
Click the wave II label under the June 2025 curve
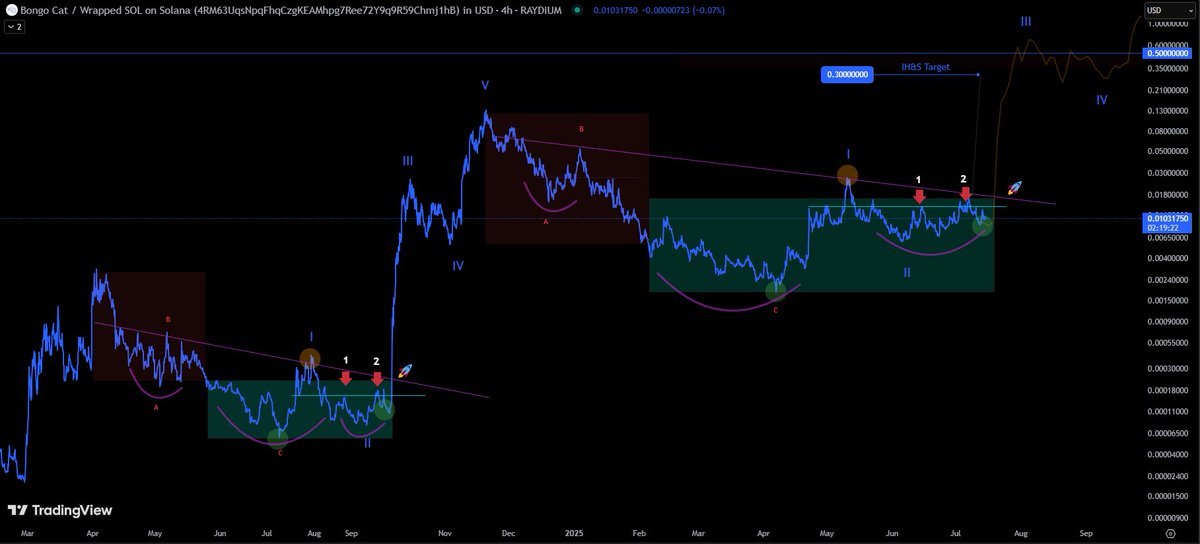point(906,272)
